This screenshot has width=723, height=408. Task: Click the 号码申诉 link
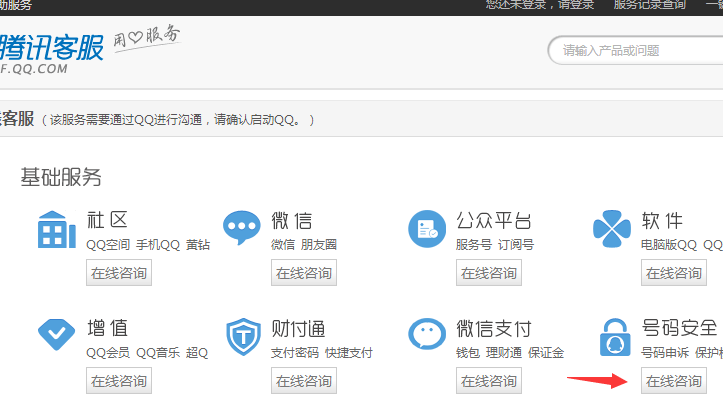click(x=665, y=353)
